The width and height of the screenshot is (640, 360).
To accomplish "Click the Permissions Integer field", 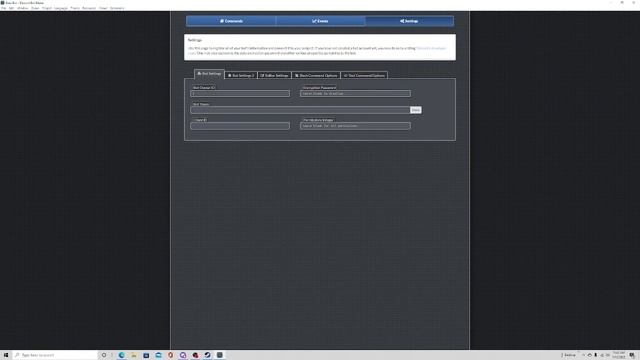I will [355, 126].
